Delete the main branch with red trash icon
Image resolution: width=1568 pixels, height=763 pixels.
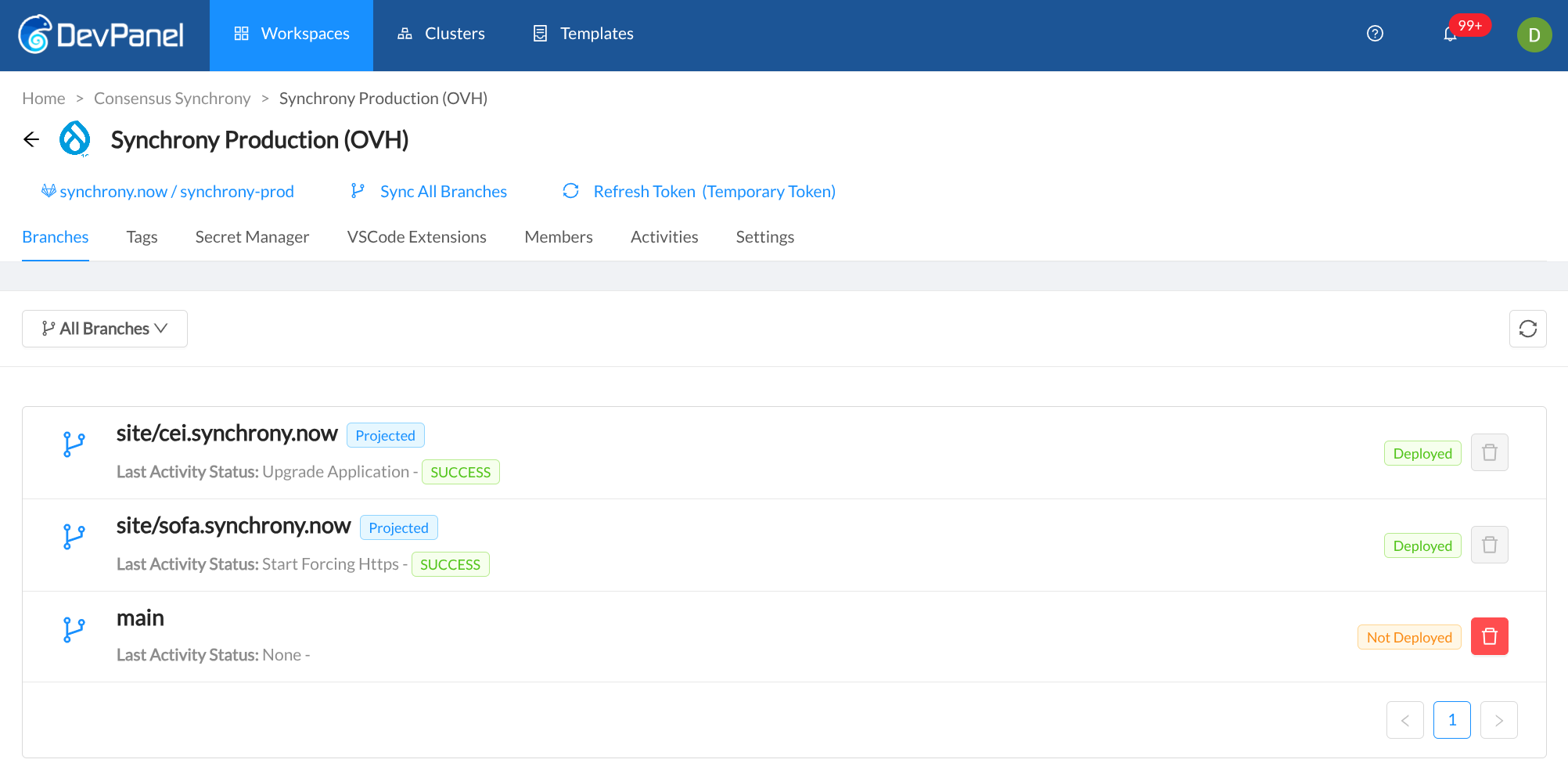(x=1489, y=636)
